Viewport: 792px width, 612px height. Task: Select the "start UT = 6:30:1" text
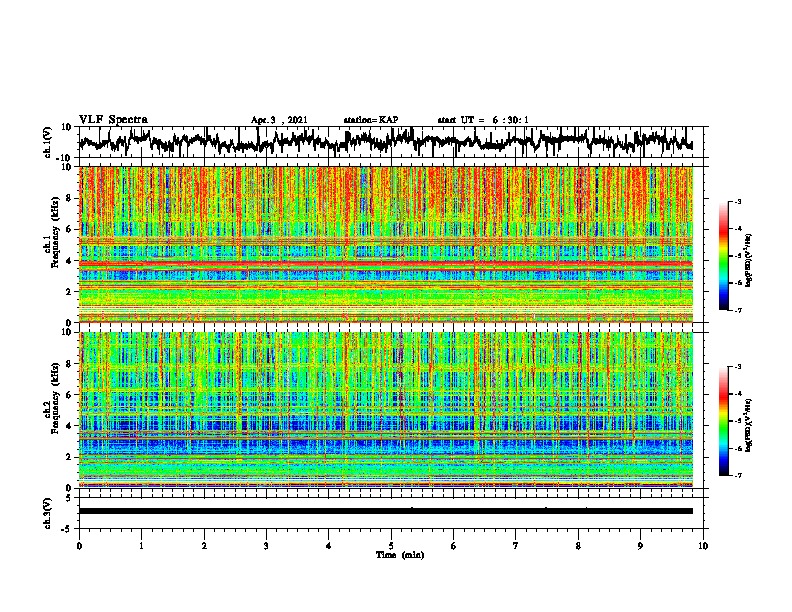(x=483, y=120)
